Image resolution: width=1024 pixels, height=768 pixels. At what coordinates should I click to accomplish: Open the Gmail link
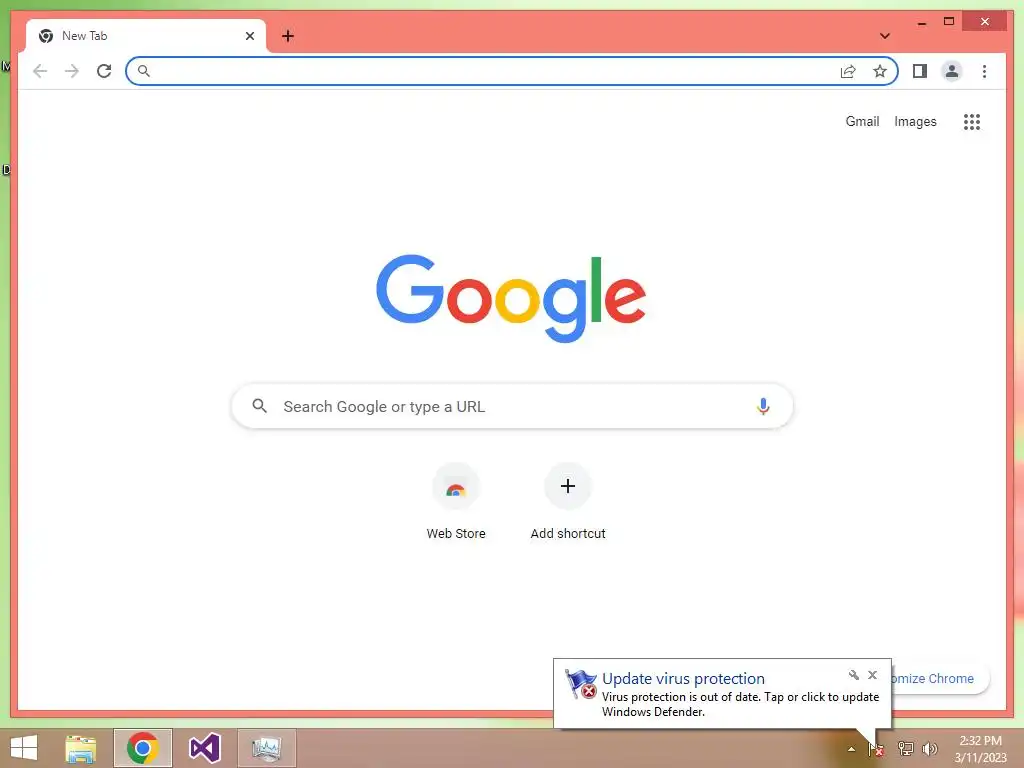coord(862,121)
